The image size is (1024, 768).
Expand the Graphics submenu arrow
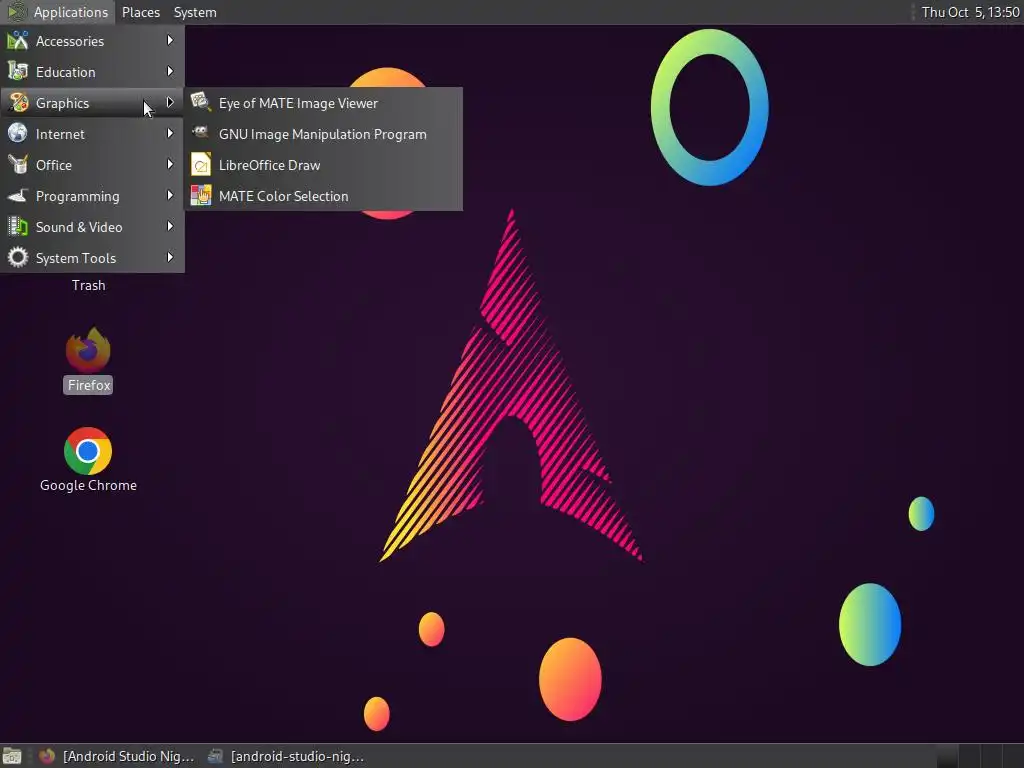tap(170, 103)
